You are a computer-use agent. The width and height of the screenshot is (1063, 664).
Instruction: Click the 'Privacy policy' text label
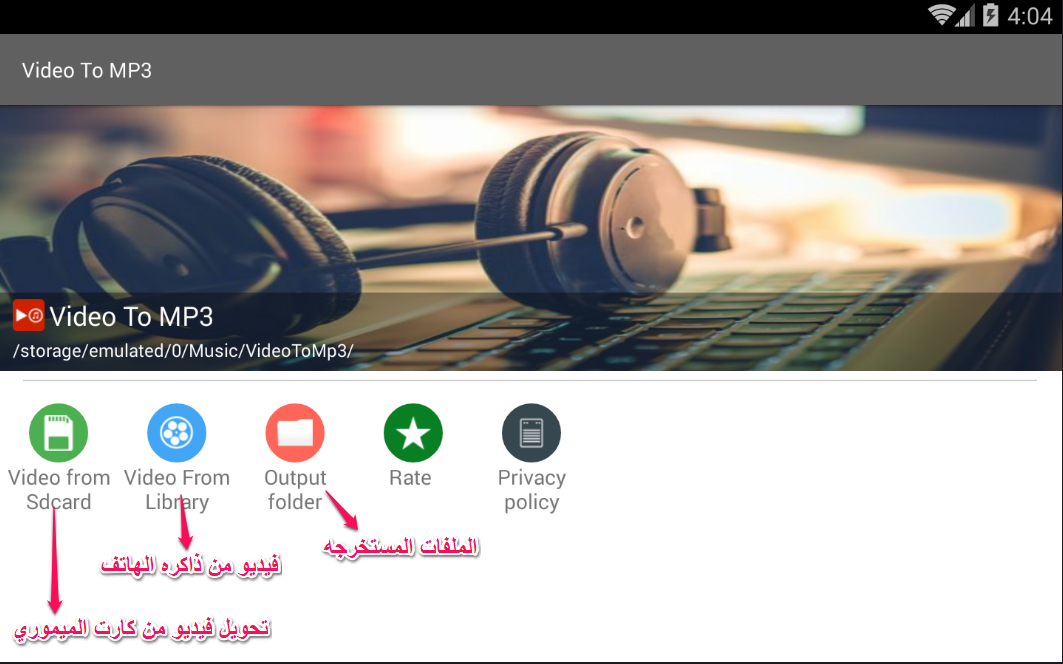tap(532, 490)
